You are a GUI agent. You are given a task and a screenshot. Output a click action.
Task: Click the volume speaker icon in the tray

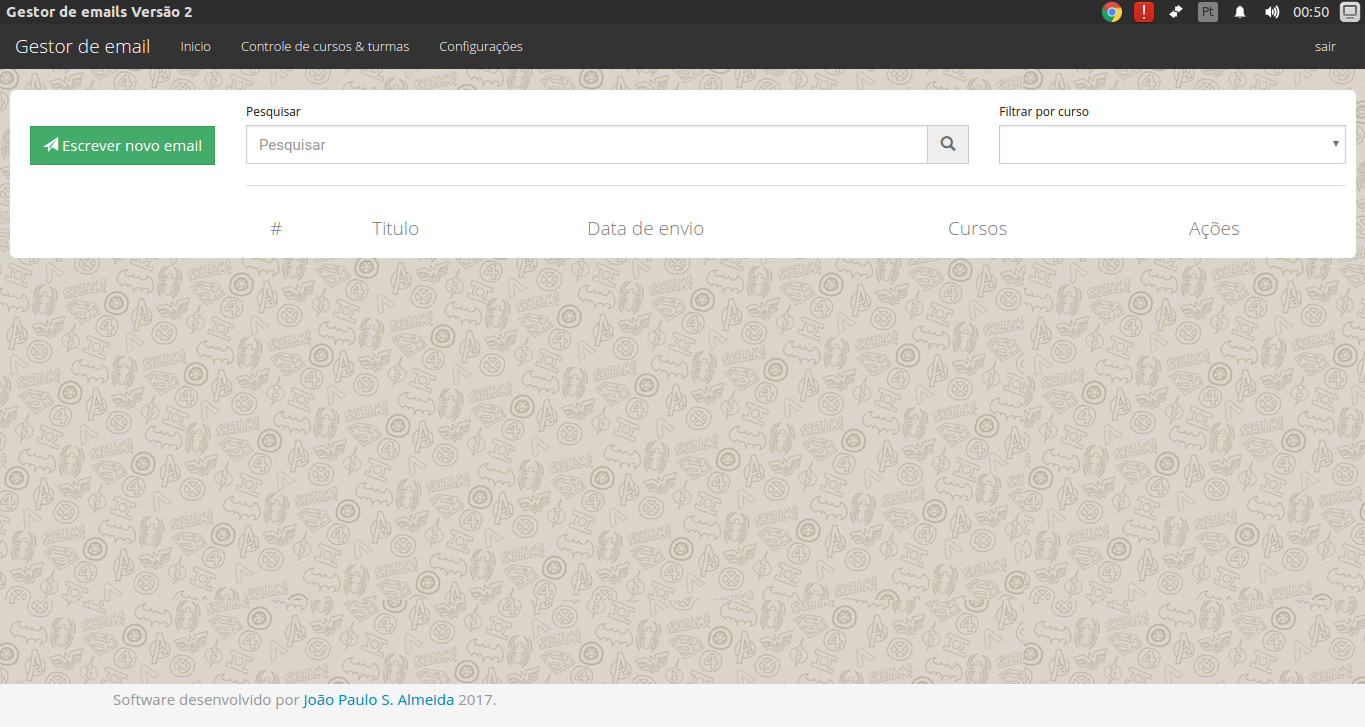point(1272,13)
